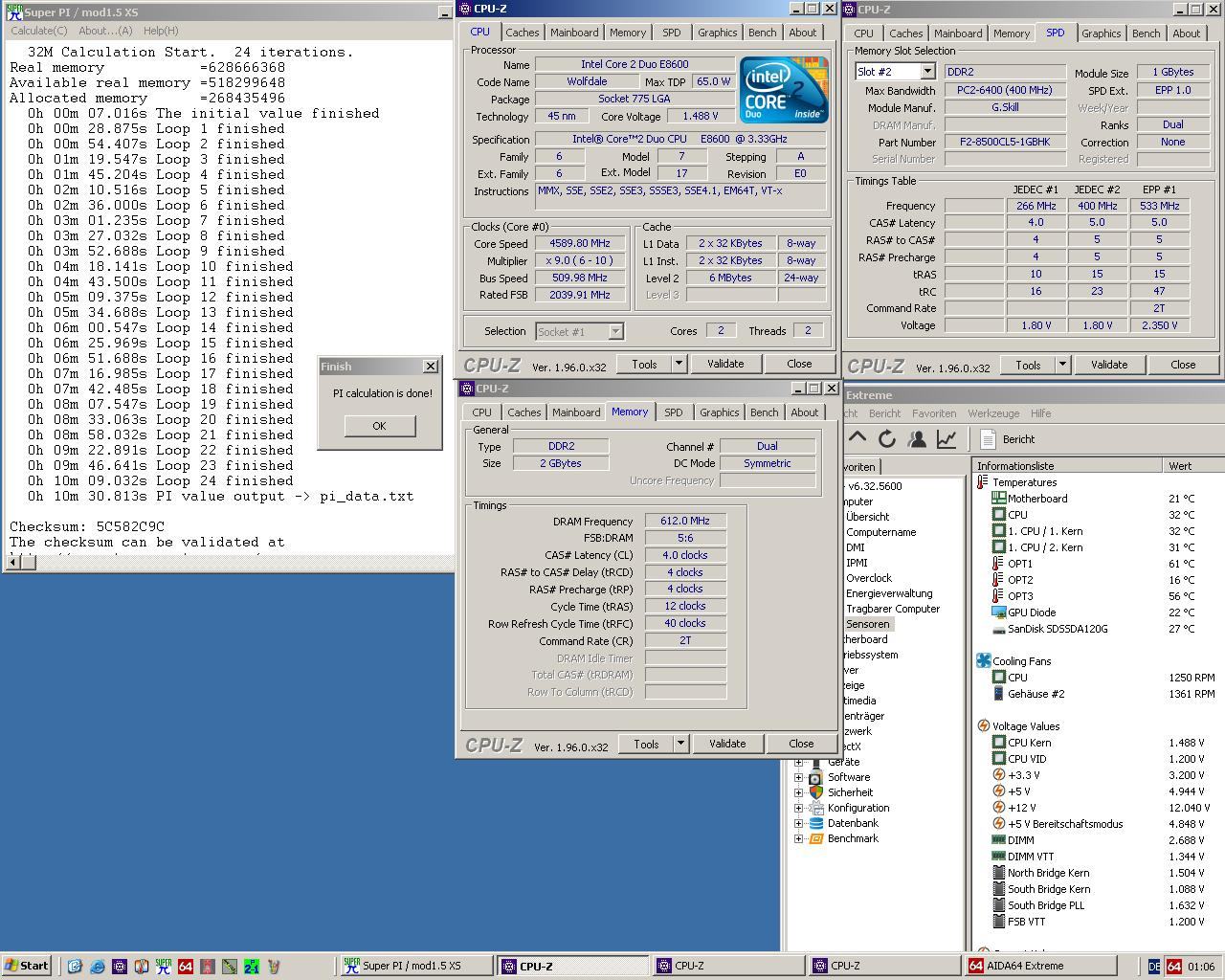1225x980 pixels.
Task: Click the AIDA64 tray icon near clock
Action: pos(1174,967)
